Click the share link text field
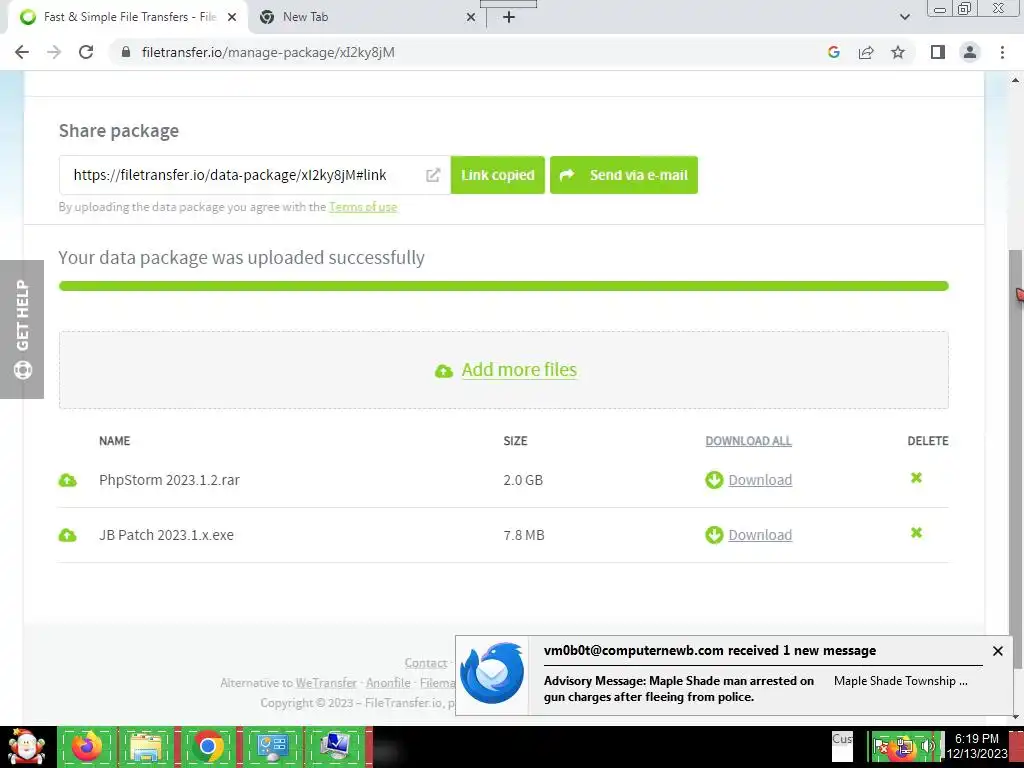The image size is (1024, 768). tap(255, 175)
